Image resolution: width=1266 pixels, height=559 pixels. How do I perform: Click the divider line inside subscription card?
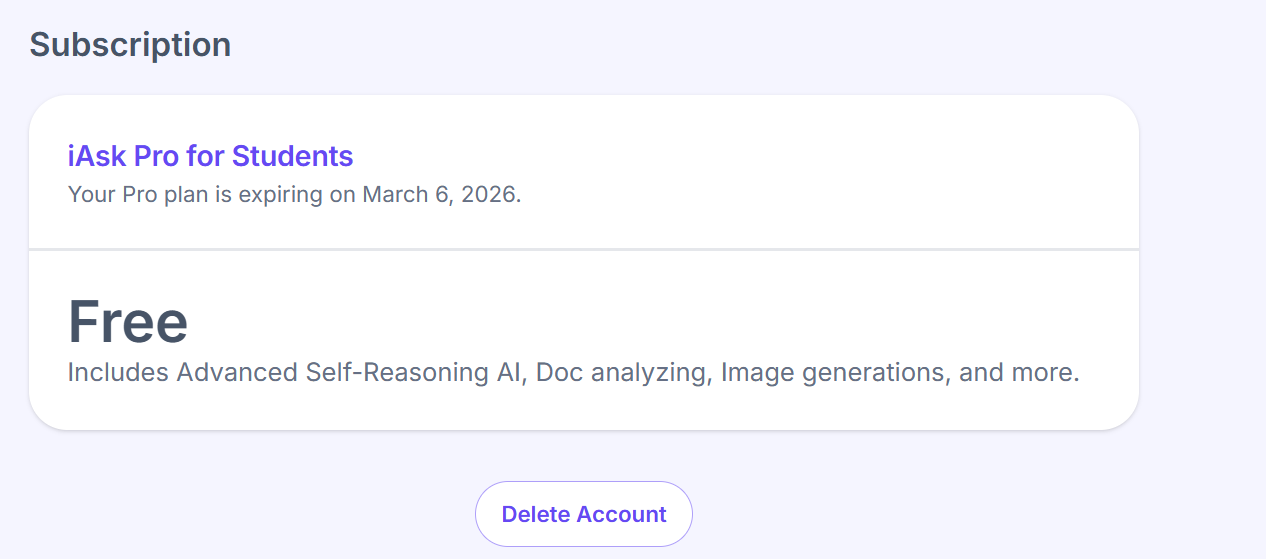[x=584, y=249]
